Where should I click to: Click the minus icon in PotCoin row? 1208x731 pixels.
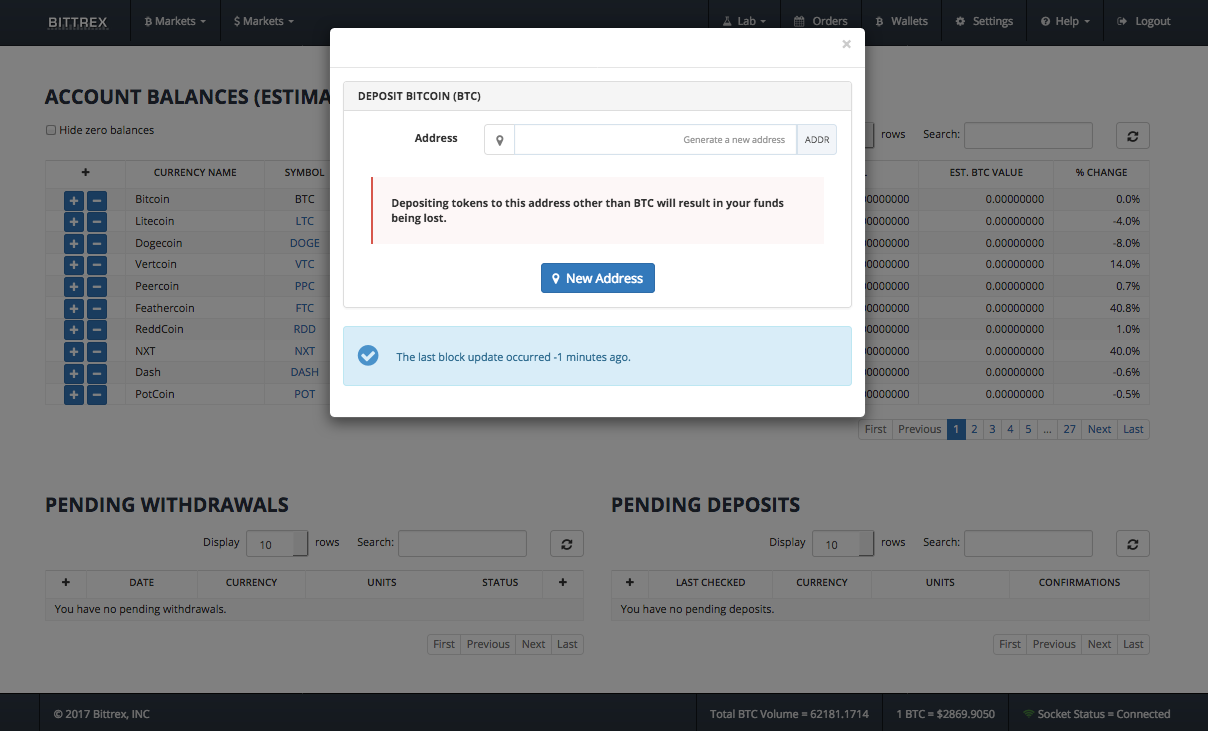click(x=97, y=394)
